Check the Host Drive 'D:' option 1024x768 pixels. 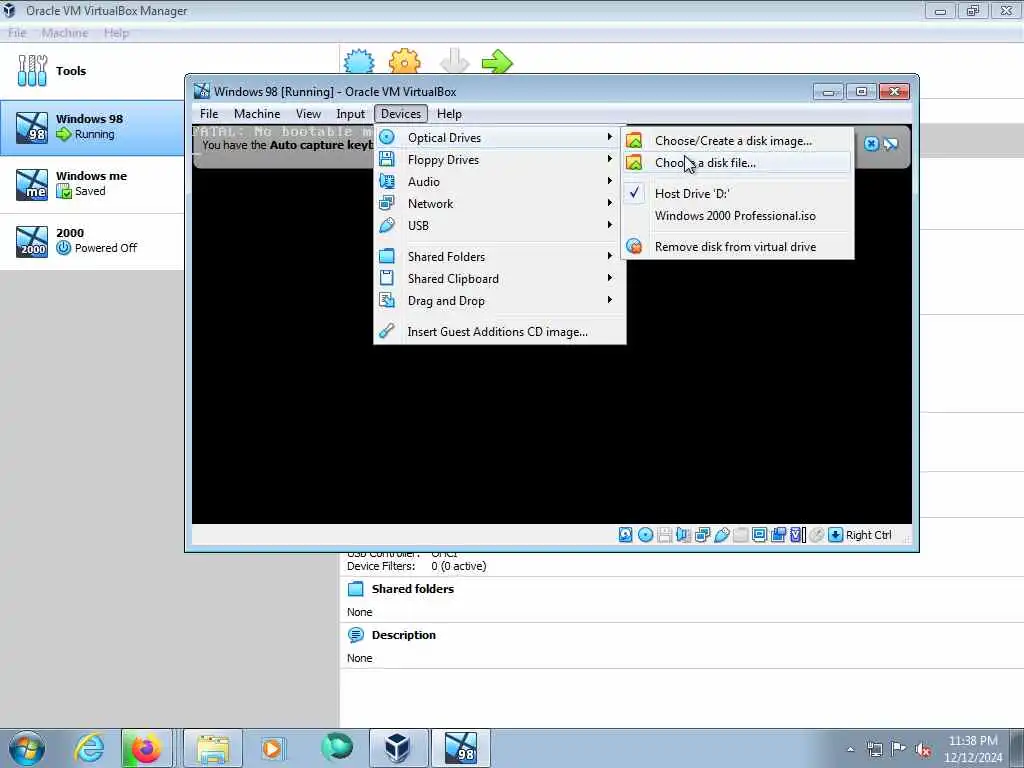coord(737,194)
